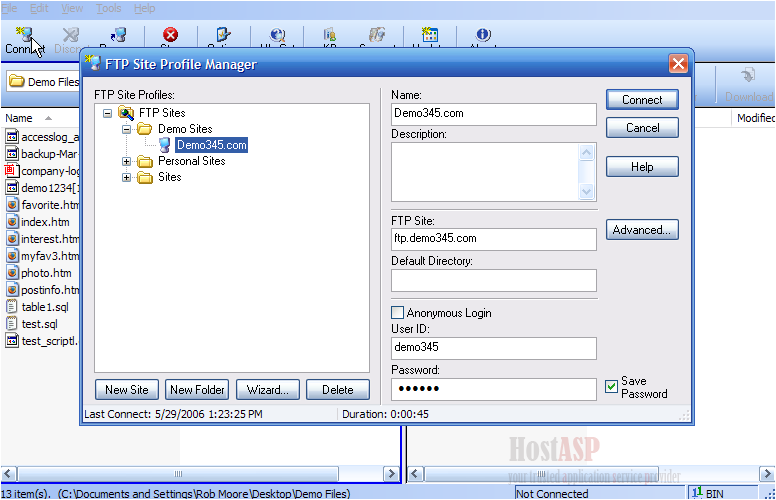This screenshot has height=500, width=776.
Task: Open the Help menu
Action: pos(145,8)
